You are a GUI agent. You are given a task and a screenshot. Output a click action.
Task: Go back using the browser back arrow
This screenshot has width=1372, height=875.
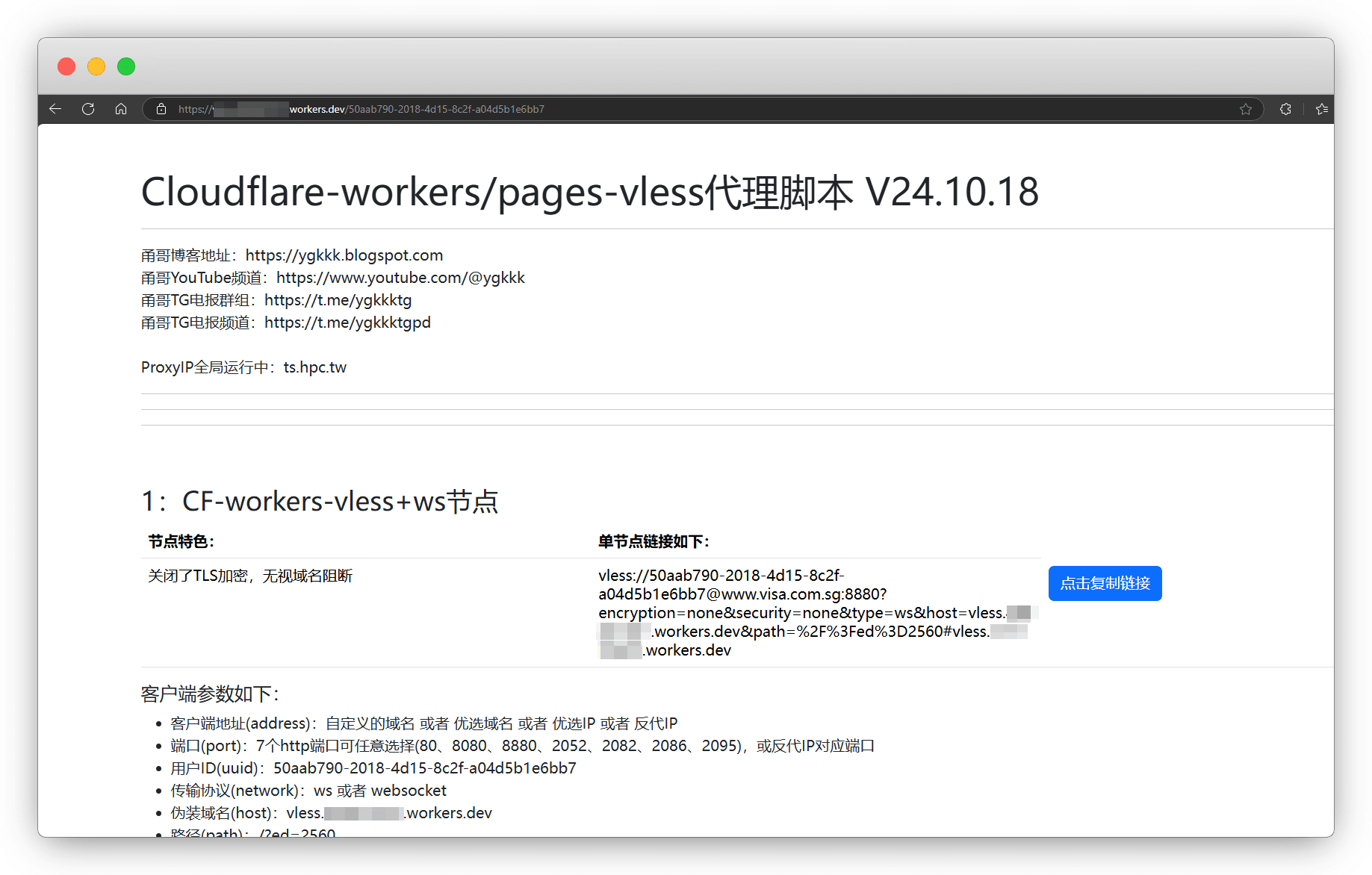[55, 109]
